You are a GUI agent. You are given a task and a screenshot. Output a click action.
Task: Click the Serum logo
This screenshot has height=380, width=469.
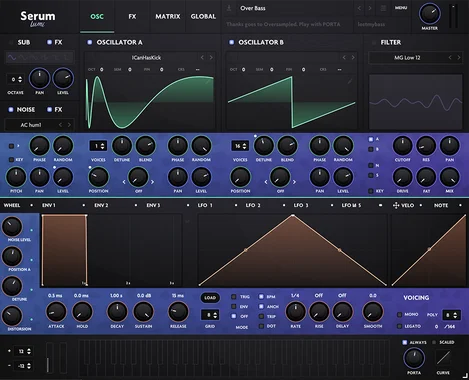click(x=38, y=18)
